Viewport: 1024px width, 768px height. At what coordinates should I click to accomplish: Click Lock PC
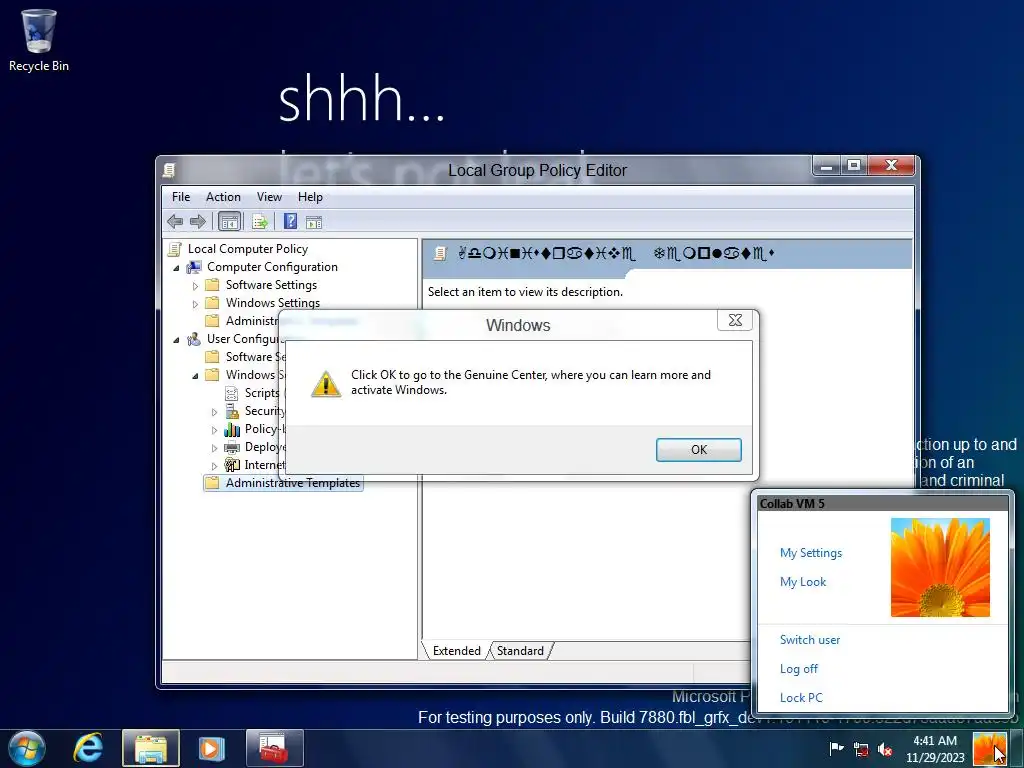pyautogui.click(x=801, y=697)
